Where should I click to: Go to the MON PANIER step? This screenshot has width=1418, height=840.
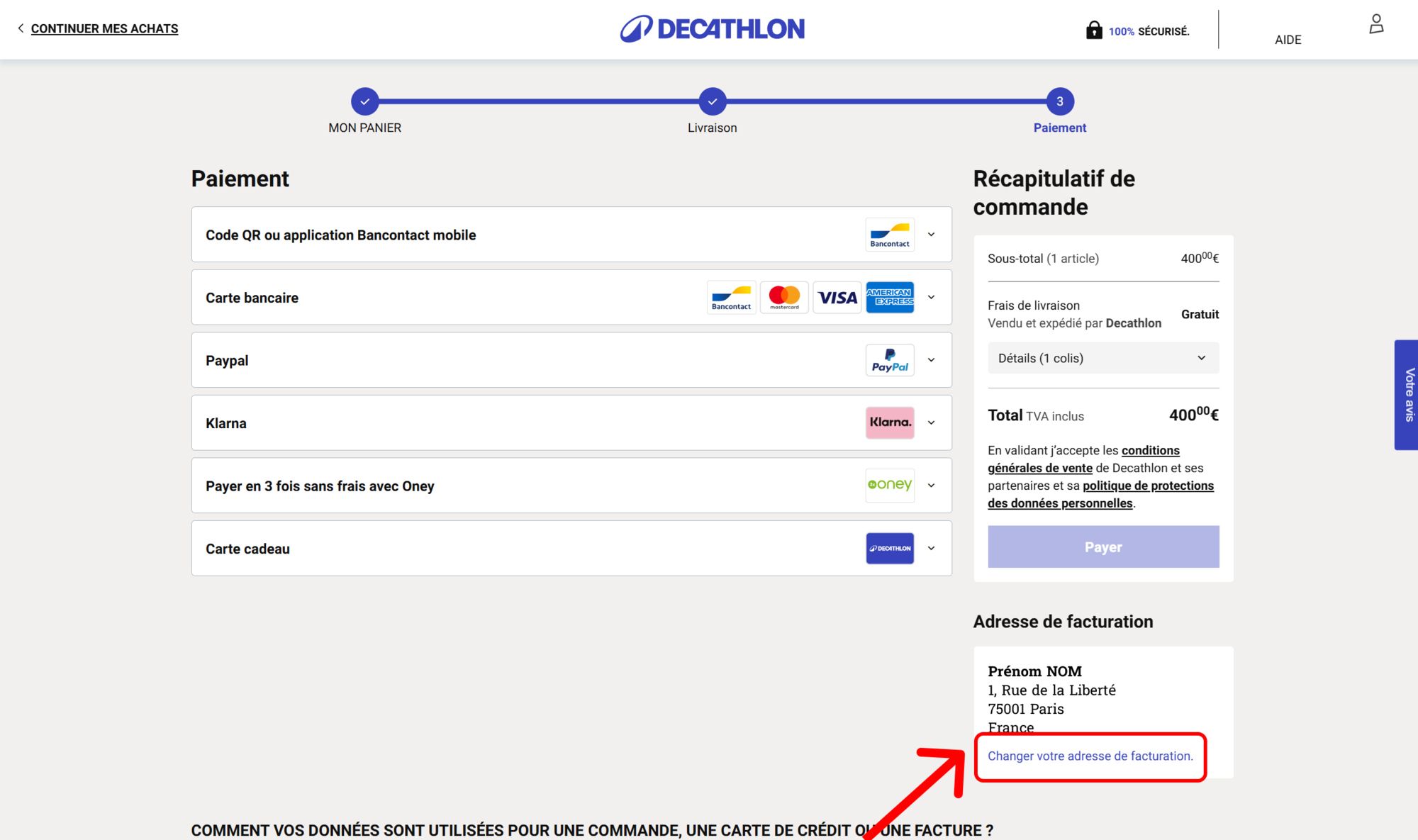pyautogui.click(x=364, y=128)
